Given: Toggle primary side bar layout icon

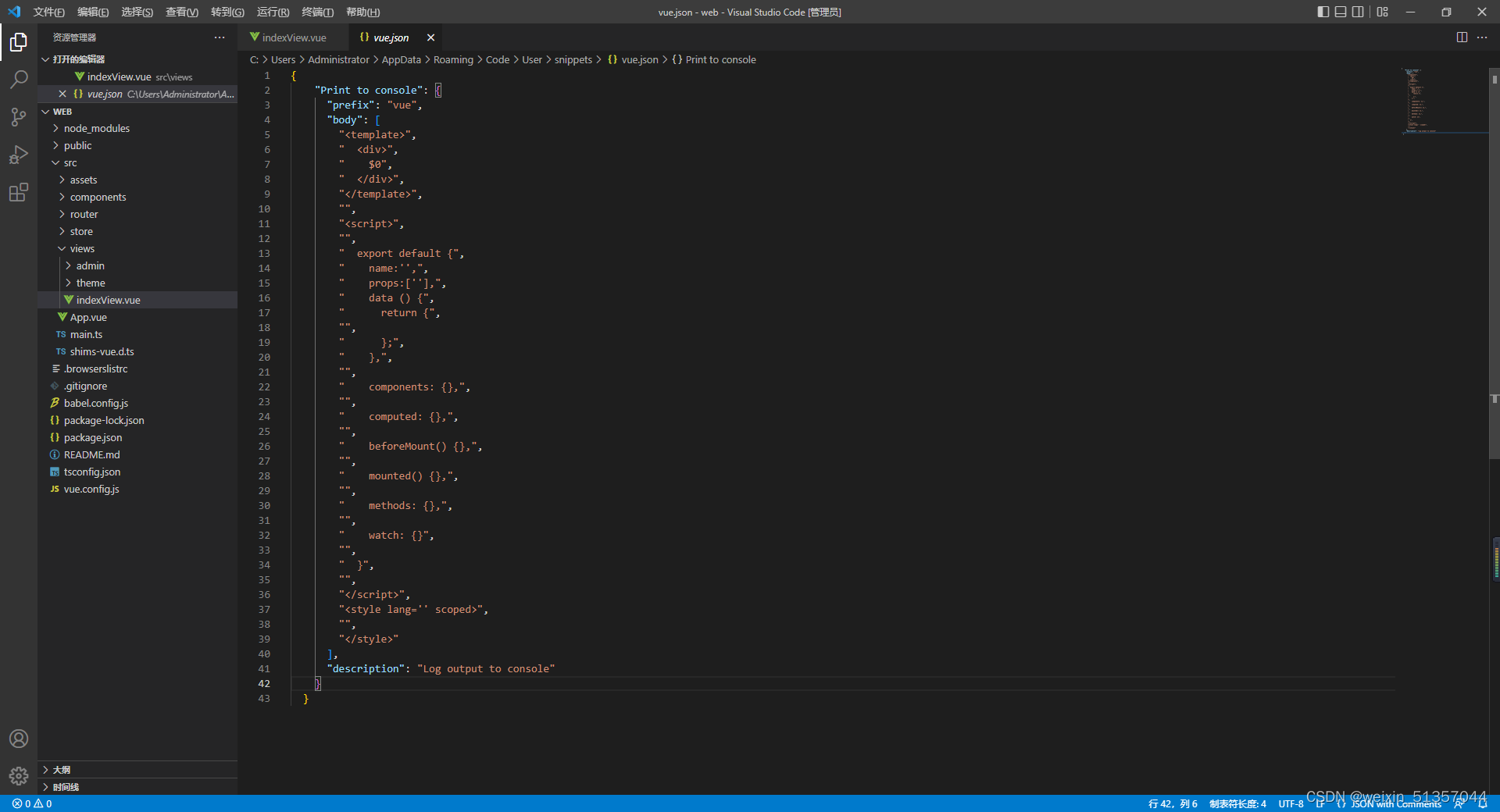Looking at the screenshot, I should [x=1323, y=12].
